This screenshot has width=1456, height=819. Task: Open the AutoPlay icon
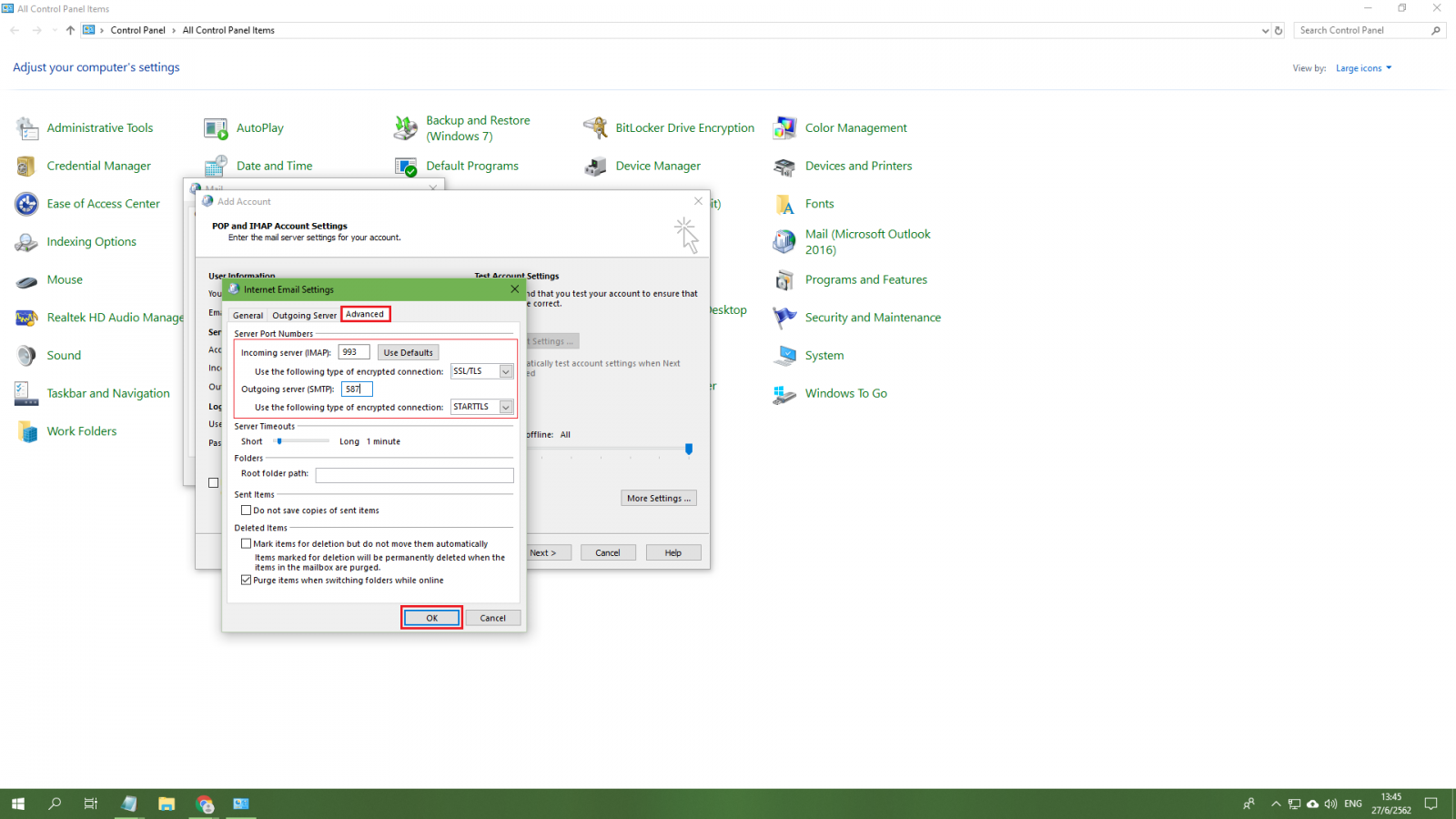click(217, 128)
